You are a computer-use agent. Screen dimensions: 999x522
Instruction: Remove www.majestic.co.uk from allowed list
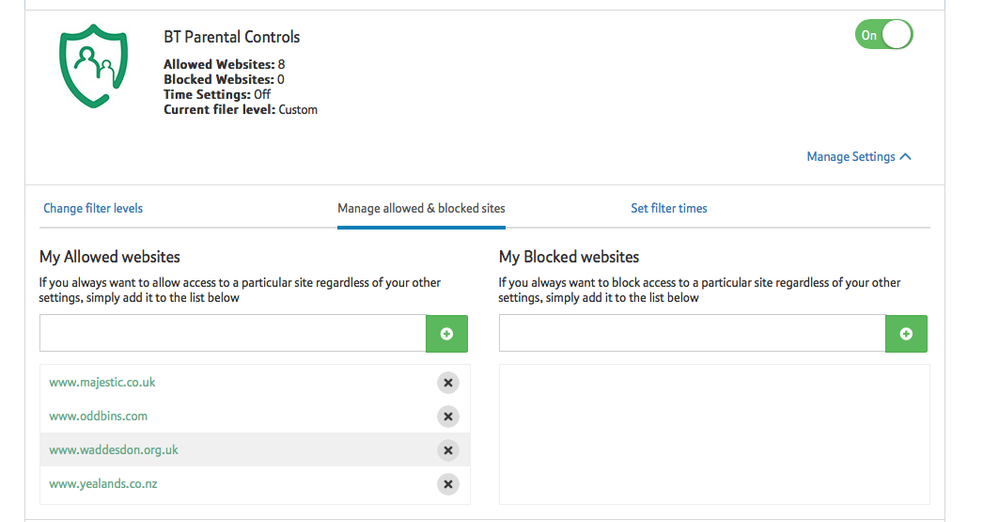(448, 382)
